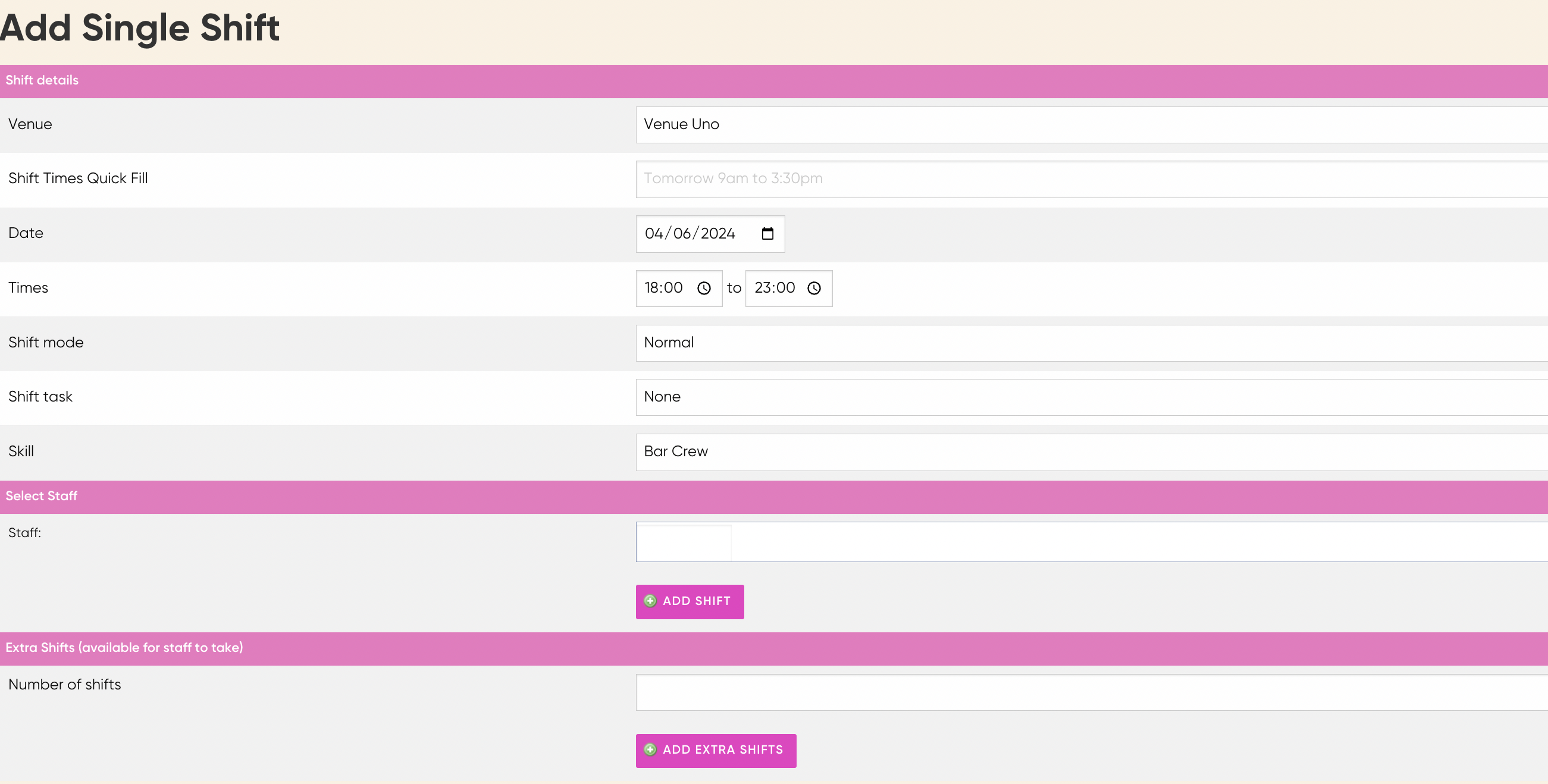Click the Select Staff section header
This screenshot has width=1548, height=784.
[x=774, y=497]
